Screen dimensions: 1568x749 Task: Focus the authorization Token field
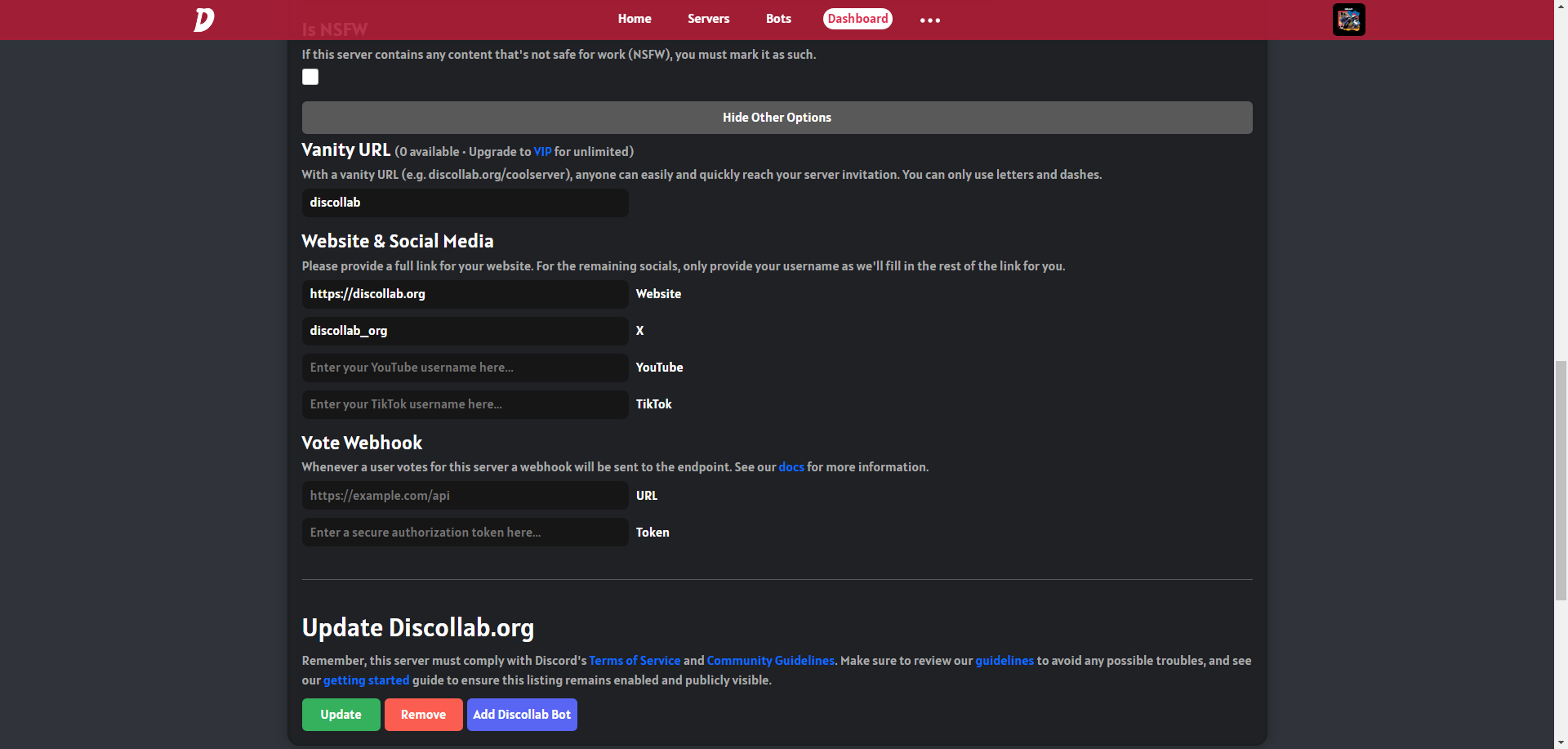465,533
